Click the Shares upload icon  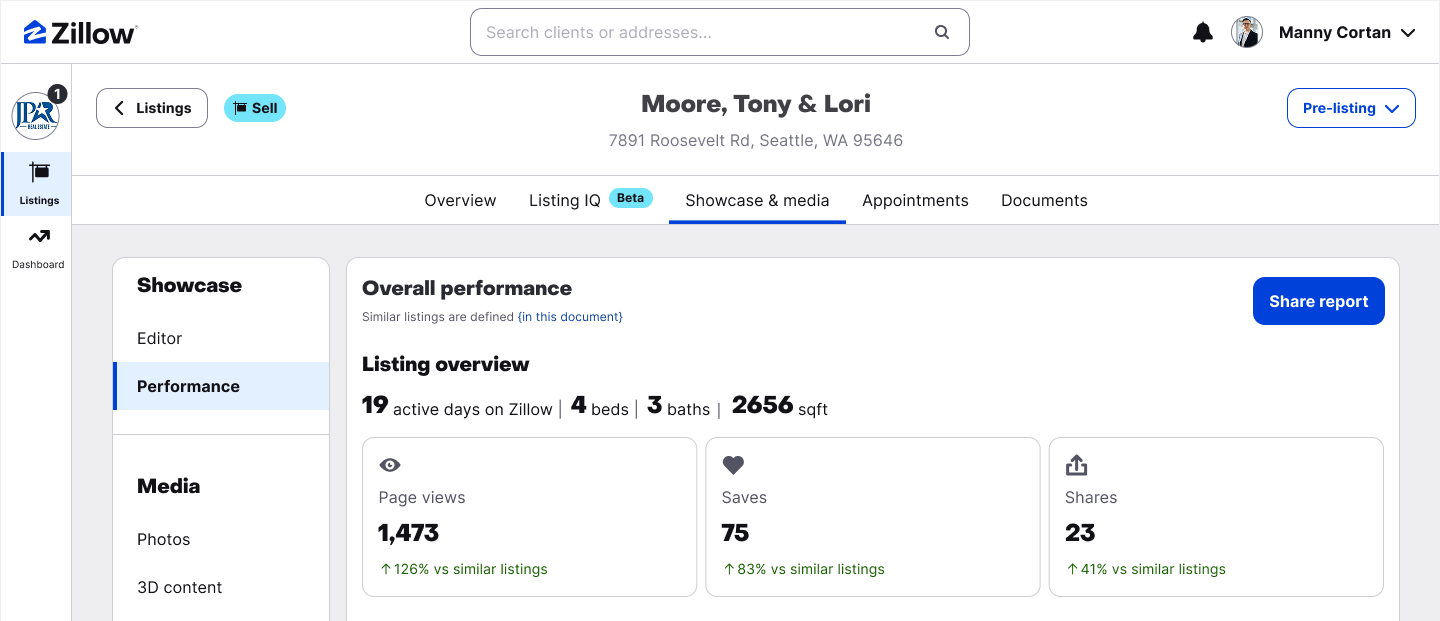tap(1076, 465)
